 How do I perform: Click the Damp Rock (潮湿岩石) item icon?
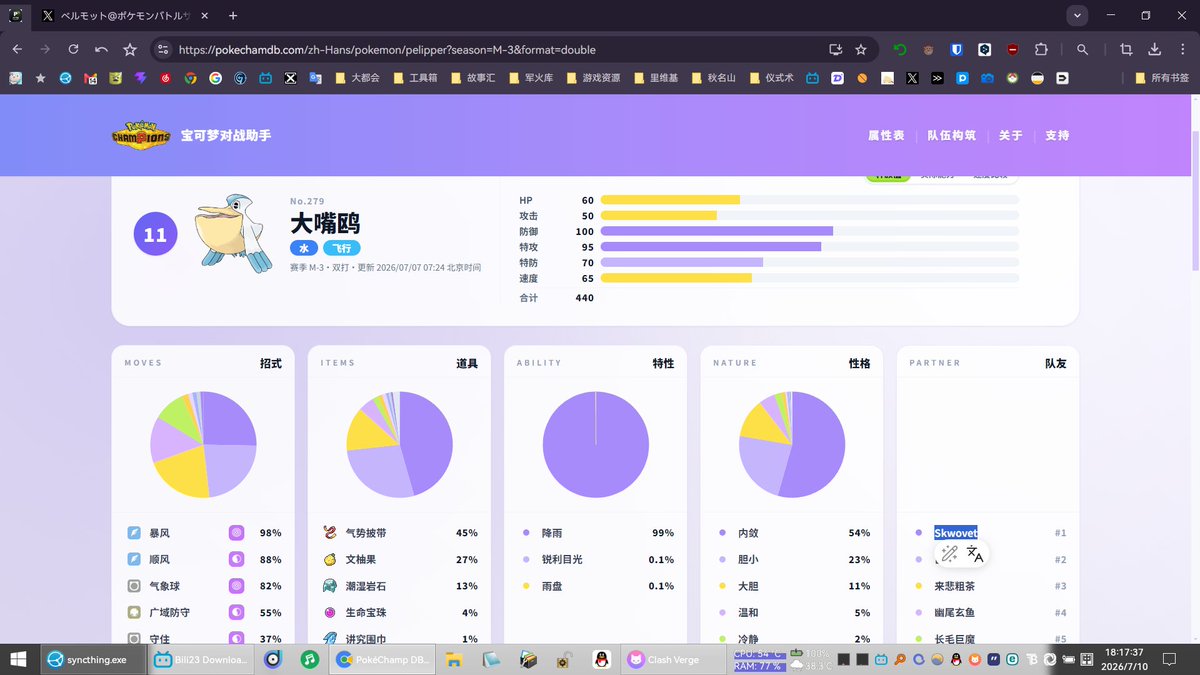tap(330, 586)
